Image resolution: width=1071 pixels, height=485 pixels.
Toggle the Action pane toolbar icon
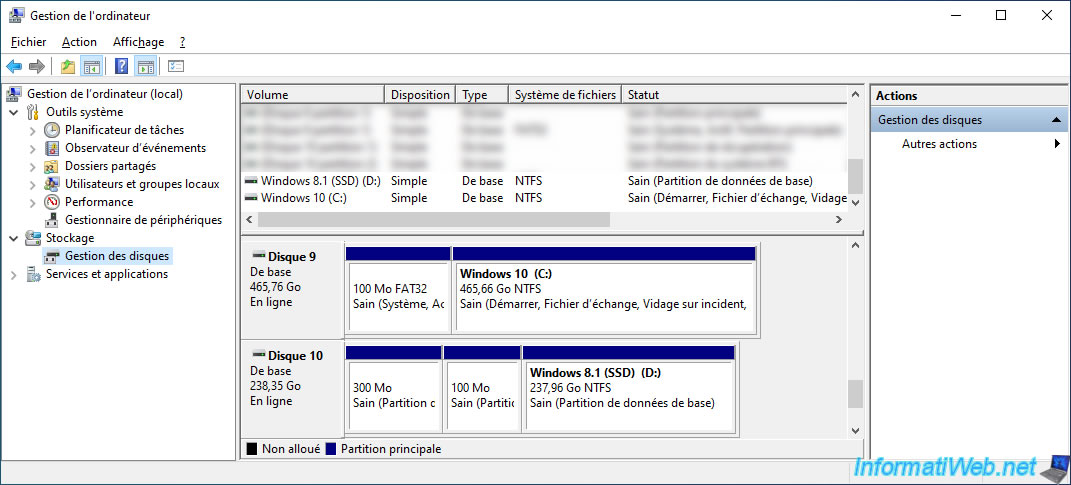click(x=145, y=67)
